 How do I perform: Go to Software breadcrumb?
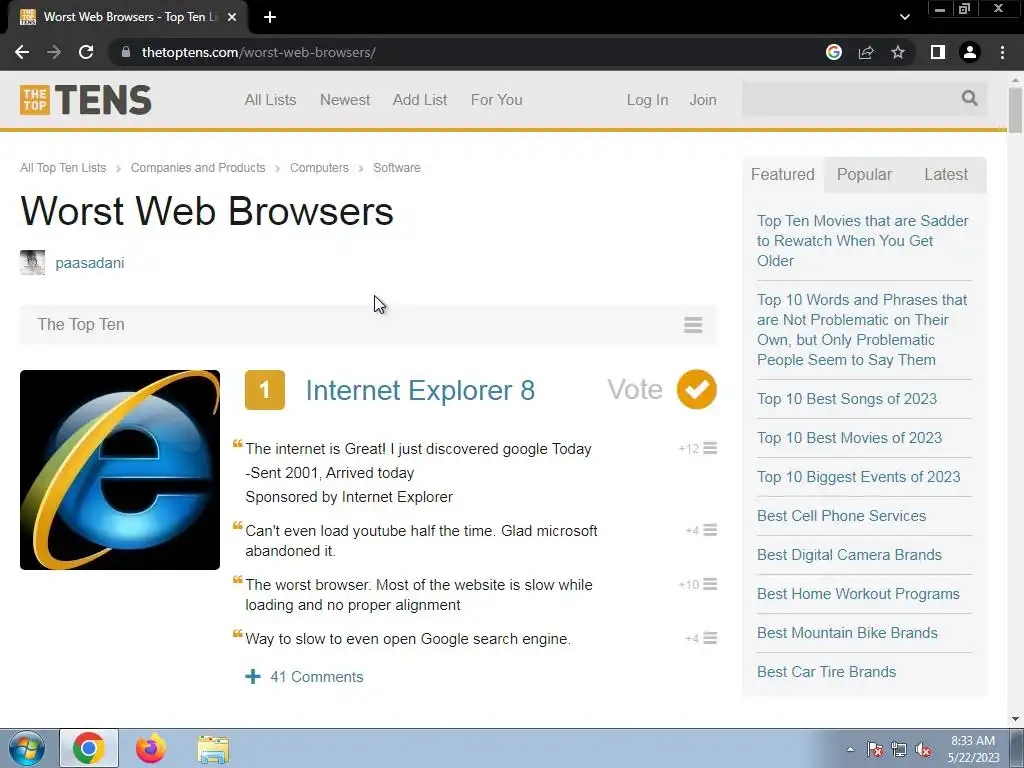tap(397, 168)
